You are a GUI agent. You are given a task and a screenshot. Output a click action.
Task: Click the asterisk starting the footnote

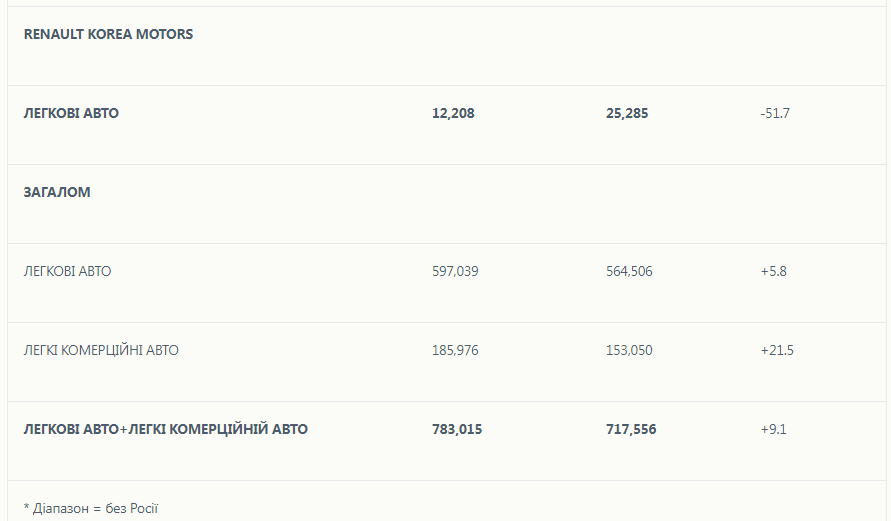click(x=26, y=507)
